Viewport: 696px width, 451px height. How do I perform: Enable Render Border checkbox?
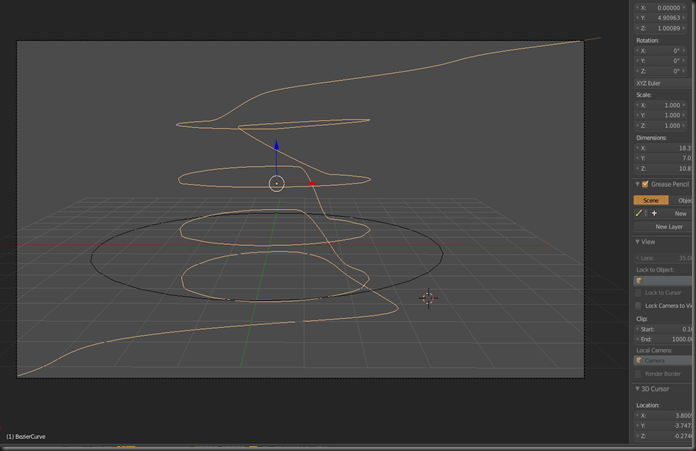tap(638, 374)
